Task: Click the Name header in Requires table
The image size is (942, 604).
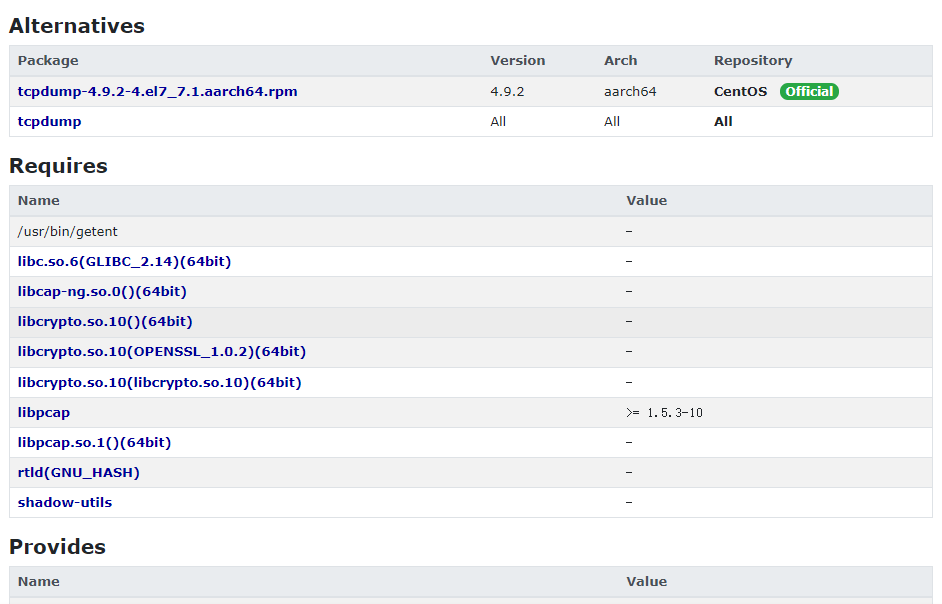Action: click(38, 201)
